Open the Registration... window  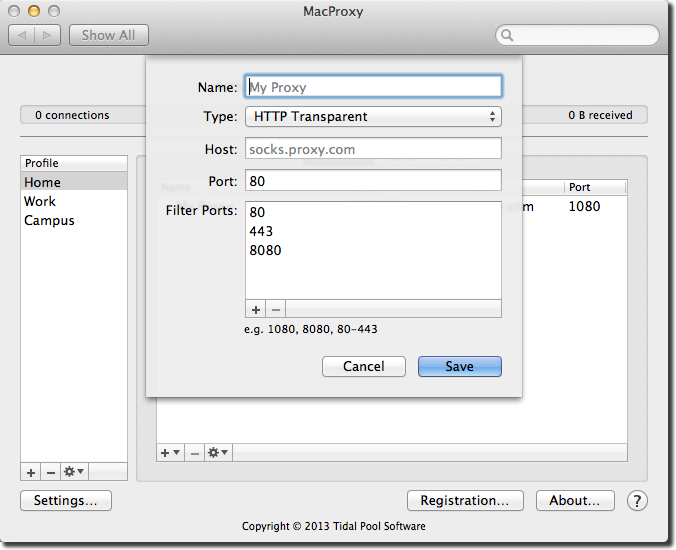(465, 500)
